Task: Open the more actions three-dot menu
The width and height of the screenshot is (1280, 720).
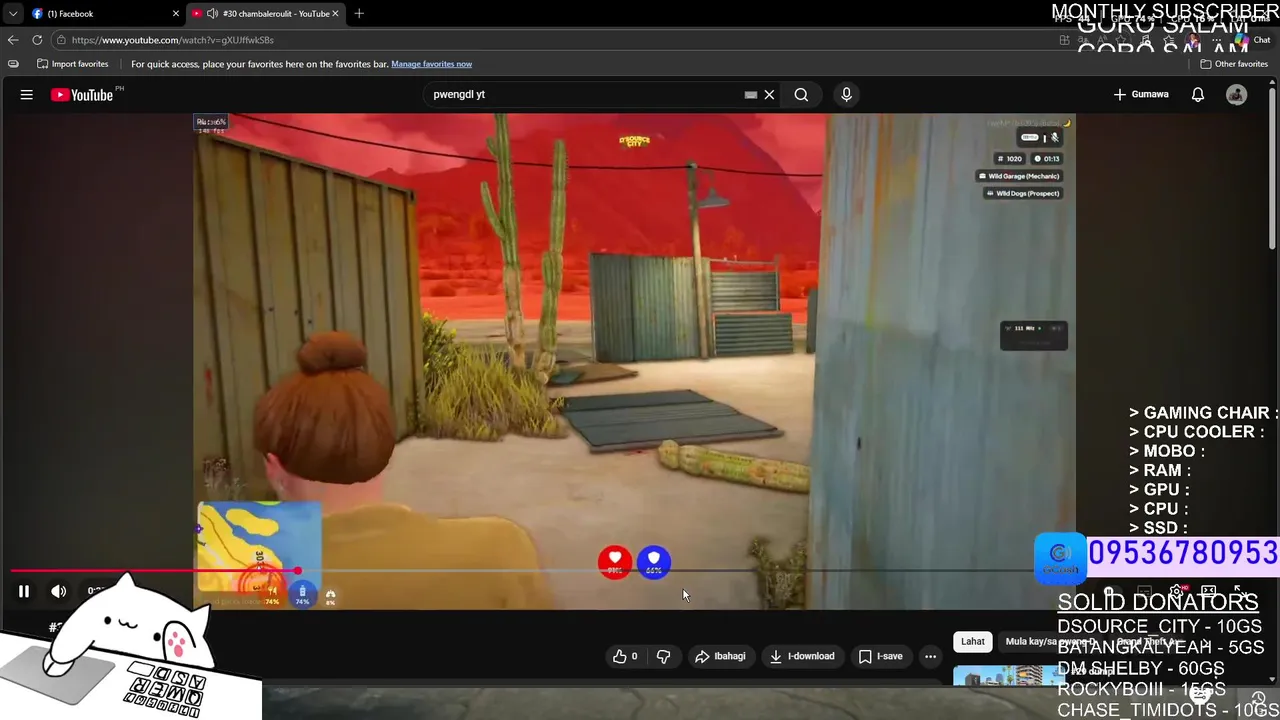Action: 930,657
